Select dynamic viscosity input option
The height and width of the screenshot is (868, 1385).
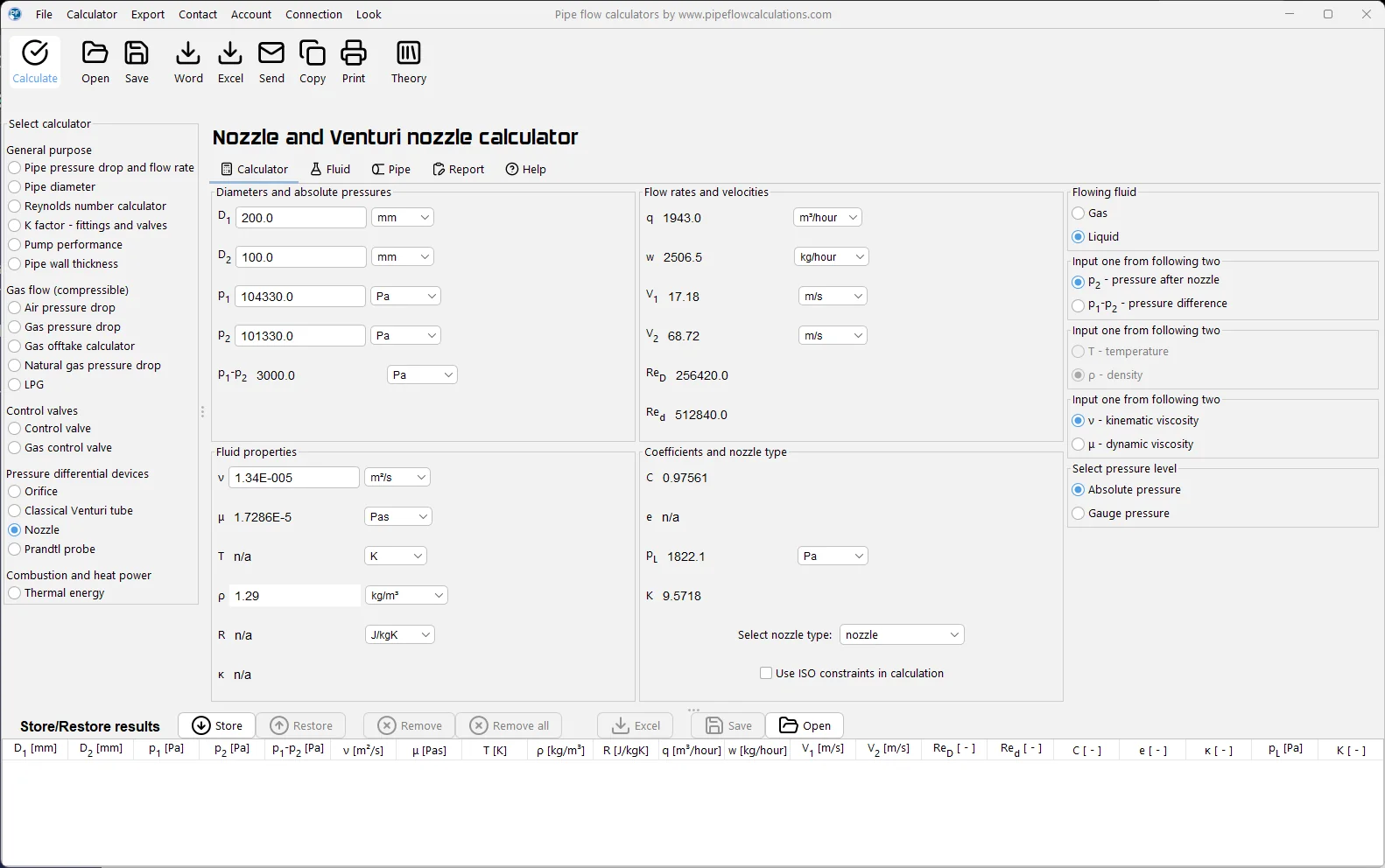click(1133, 444)
